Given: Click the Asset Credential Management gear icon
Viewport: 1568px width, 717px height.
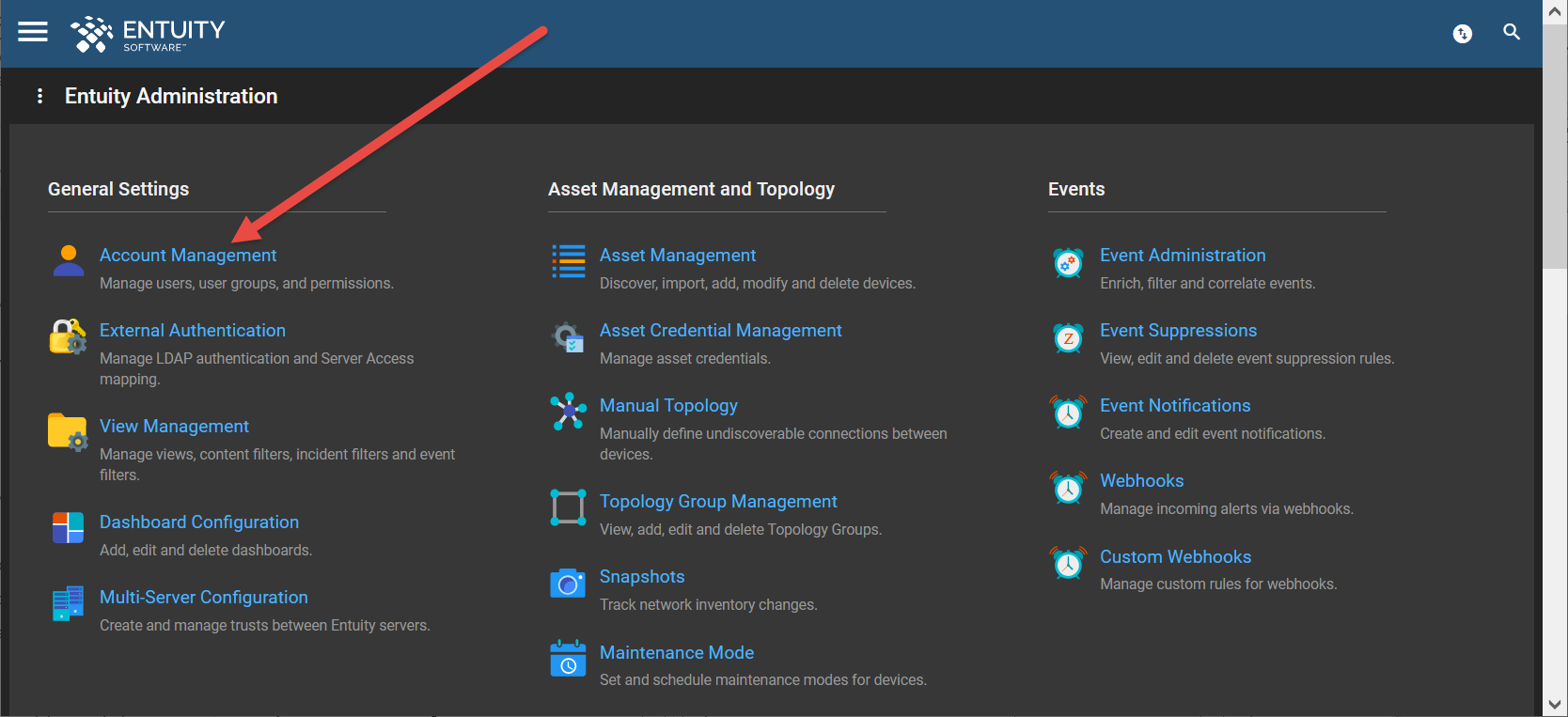Looking at the screenshot, I should [569, 336].
